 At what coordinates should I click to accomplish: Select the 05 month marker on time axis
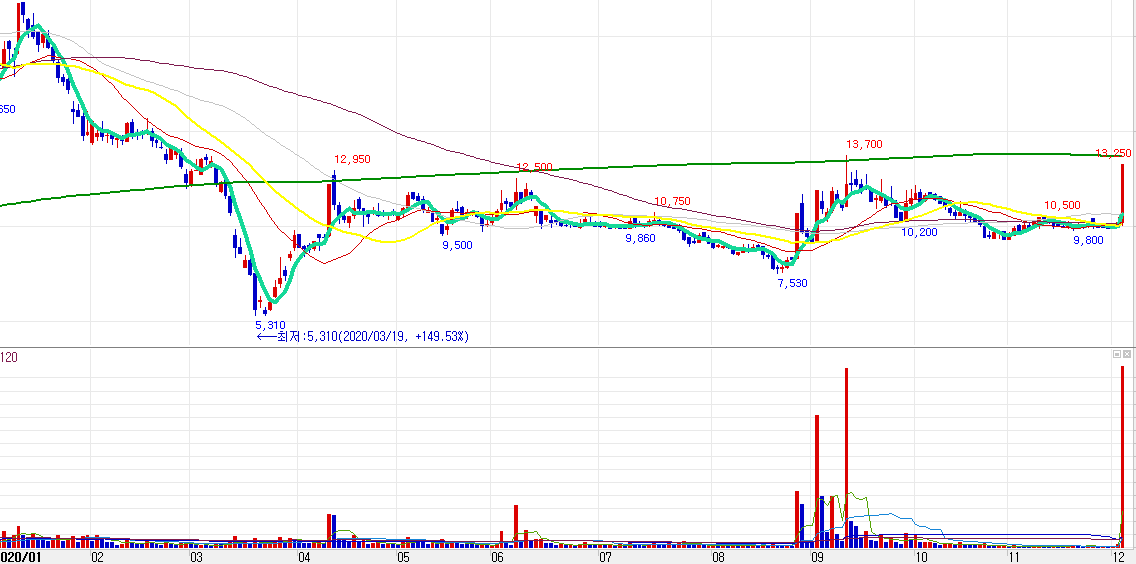pyautogui.click(x=404, y=557)
